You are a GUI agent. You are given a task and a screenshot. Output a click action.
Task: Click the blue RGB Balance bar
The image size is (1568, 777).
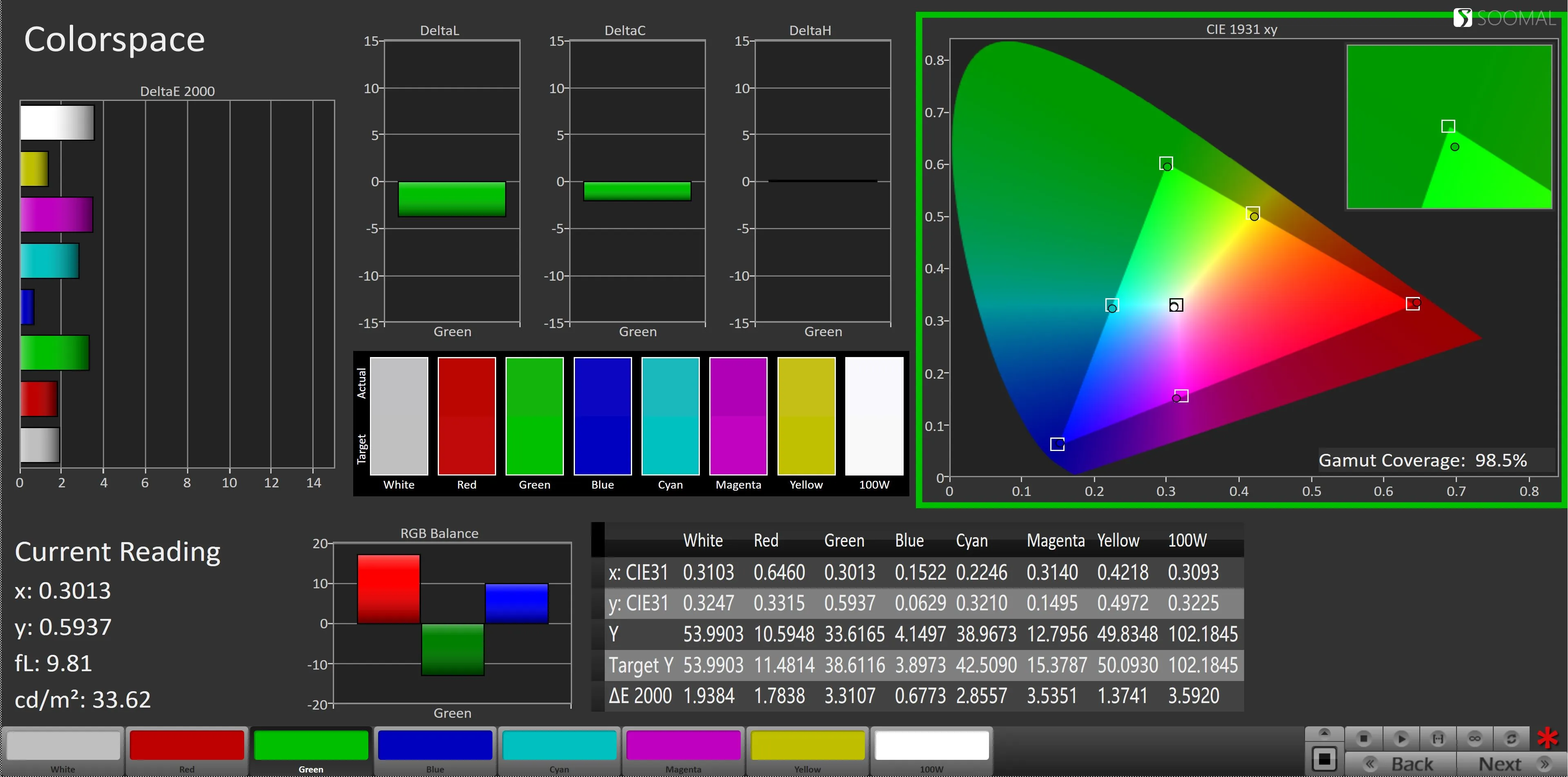tap(517, 603)
